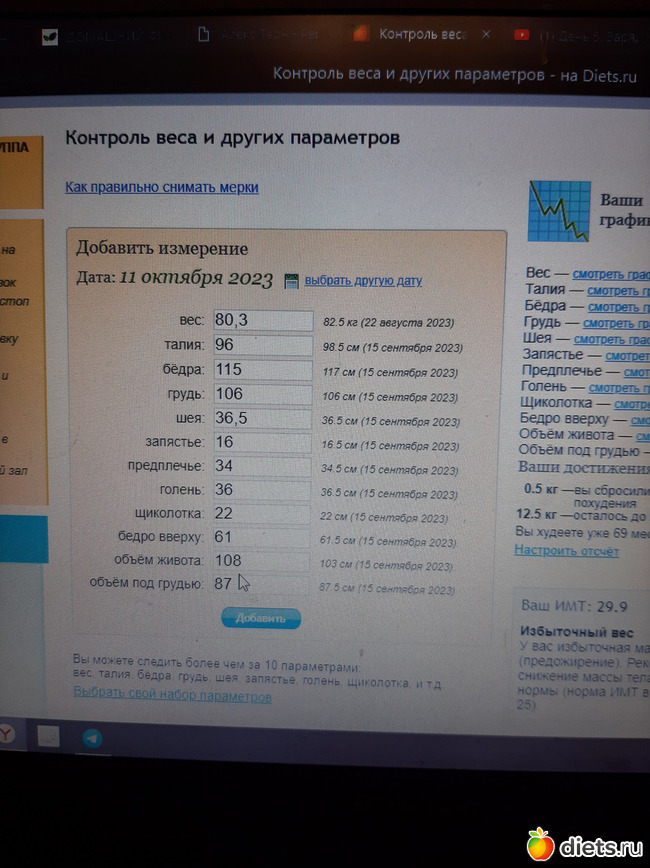Click the calendar icon beside the date
This screenshot has width=650, height=868.
point(291,282)
